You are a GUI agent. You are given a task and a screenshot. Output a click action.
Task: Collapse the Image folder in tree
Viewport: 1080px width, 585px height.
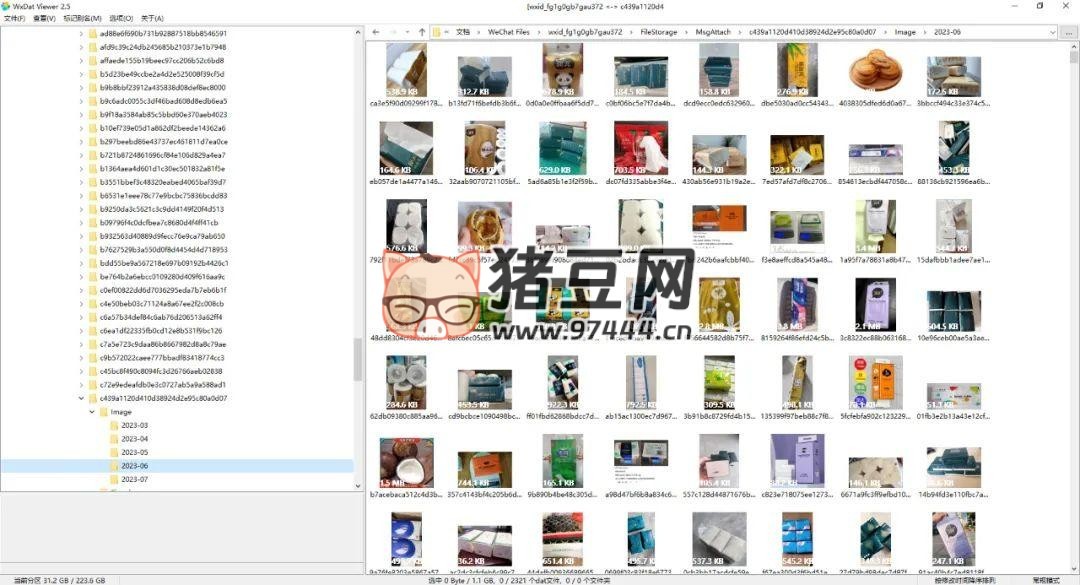point(92,412)
